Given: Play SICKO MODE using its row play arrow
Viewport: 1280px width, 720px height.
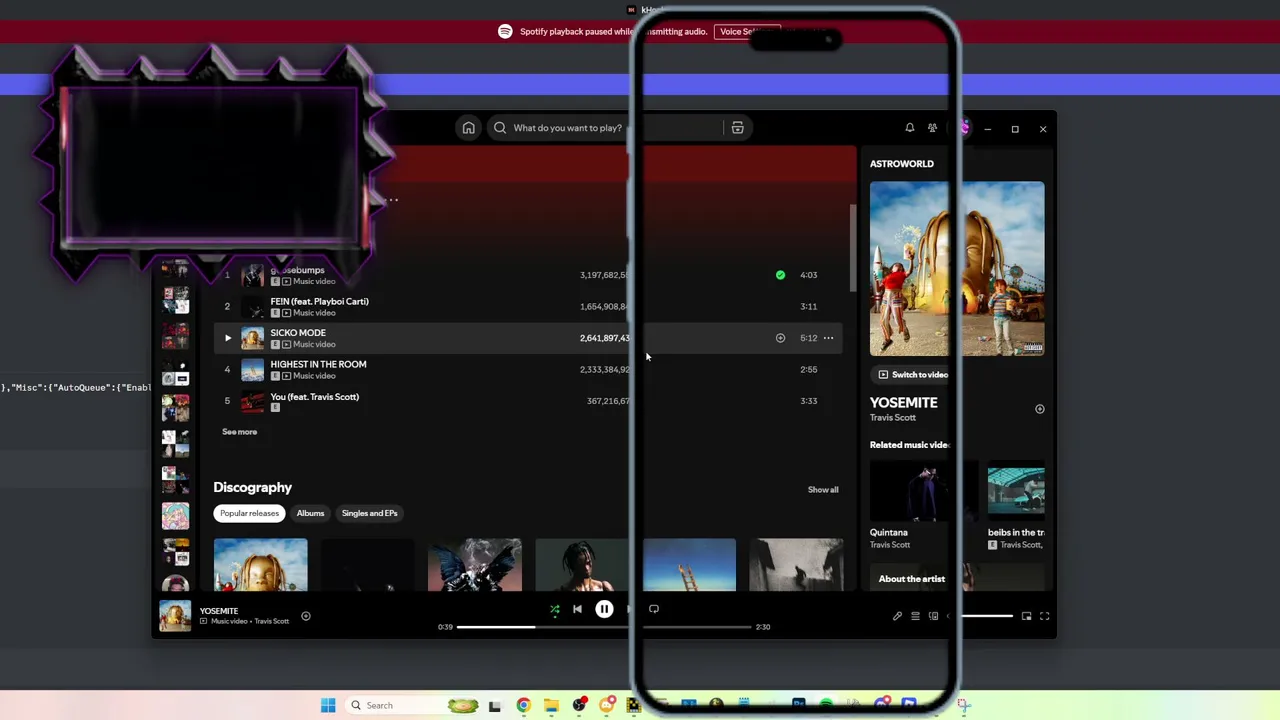Looking at the screenshot, I should point(227,338).
